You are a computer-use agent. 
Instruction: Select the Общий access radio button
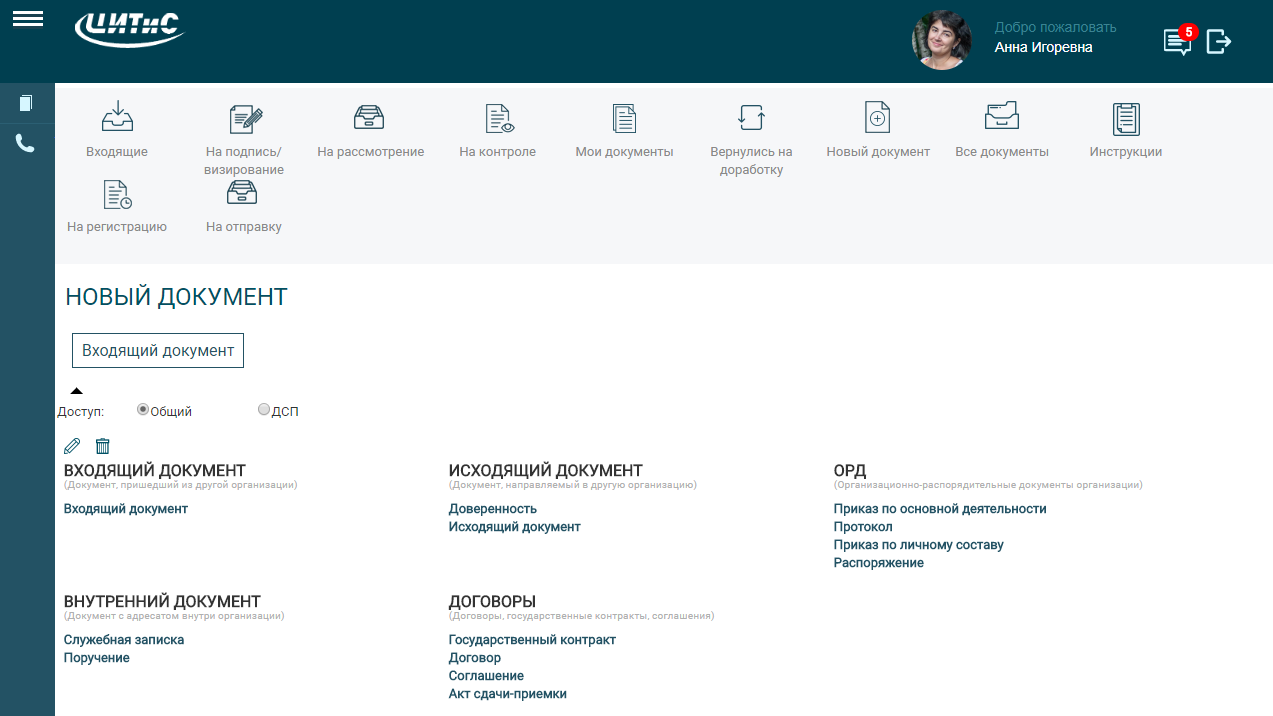(143, 409)
